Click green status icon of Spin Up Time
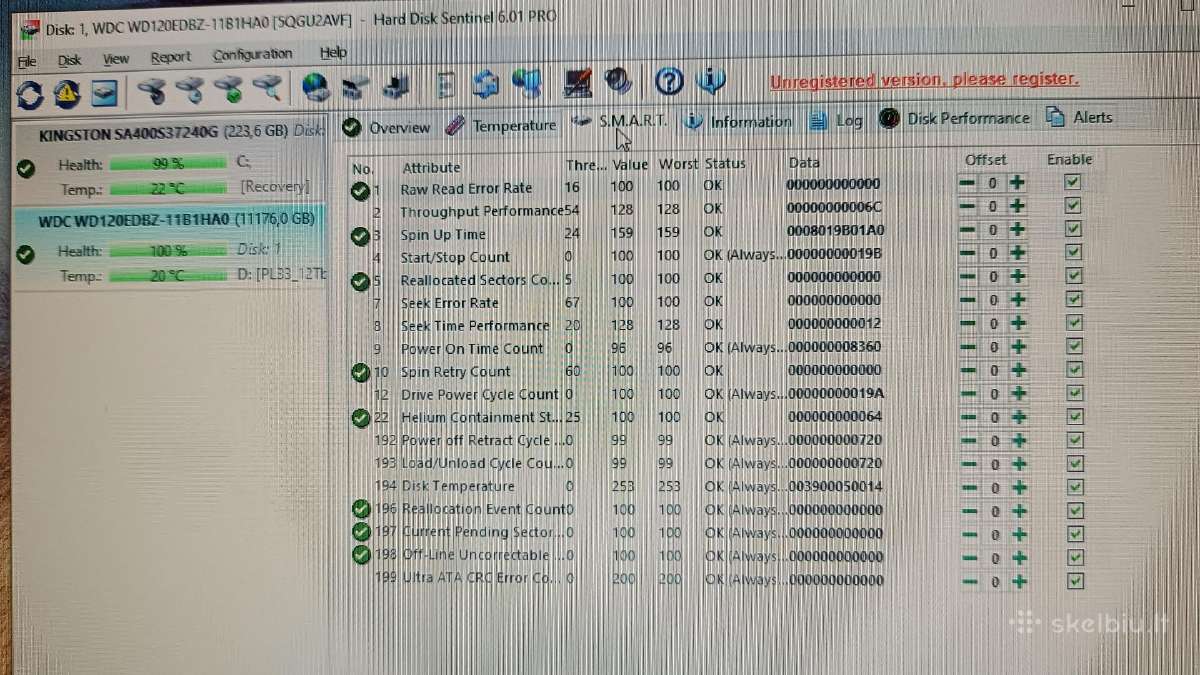1200x675 pixels. [x=360, y=236]
